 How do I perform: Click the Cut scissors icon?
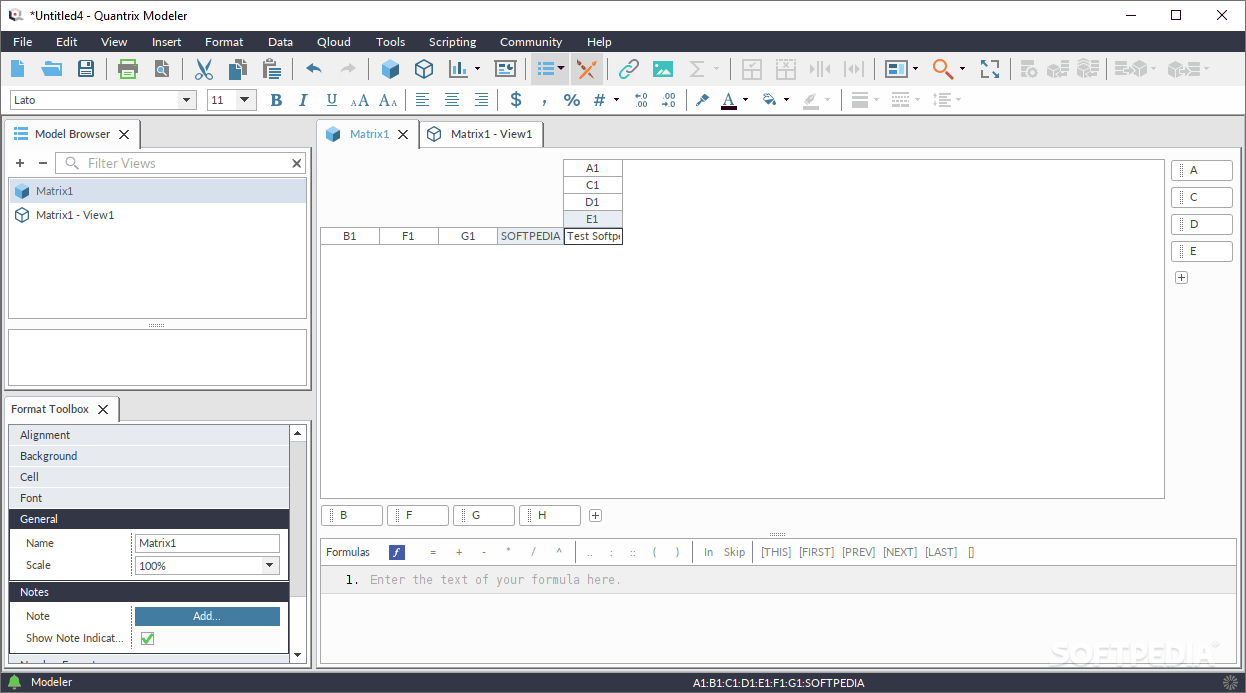204,69
